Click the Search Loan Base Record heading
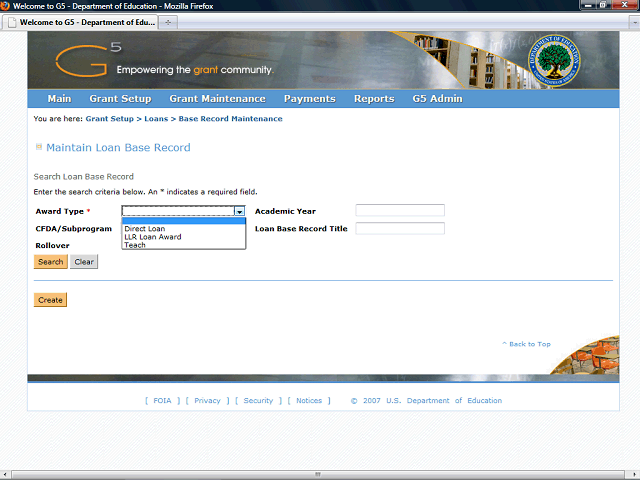Screen dimensions: 640x480 click(x=84, y=177)
